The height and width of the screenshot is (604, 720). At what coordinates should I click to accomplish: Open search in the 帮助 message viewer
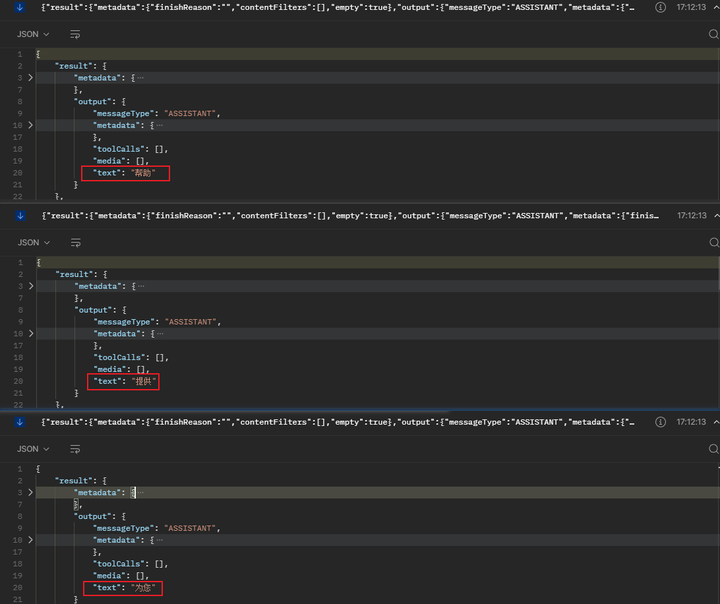click(x=713, y=34)
